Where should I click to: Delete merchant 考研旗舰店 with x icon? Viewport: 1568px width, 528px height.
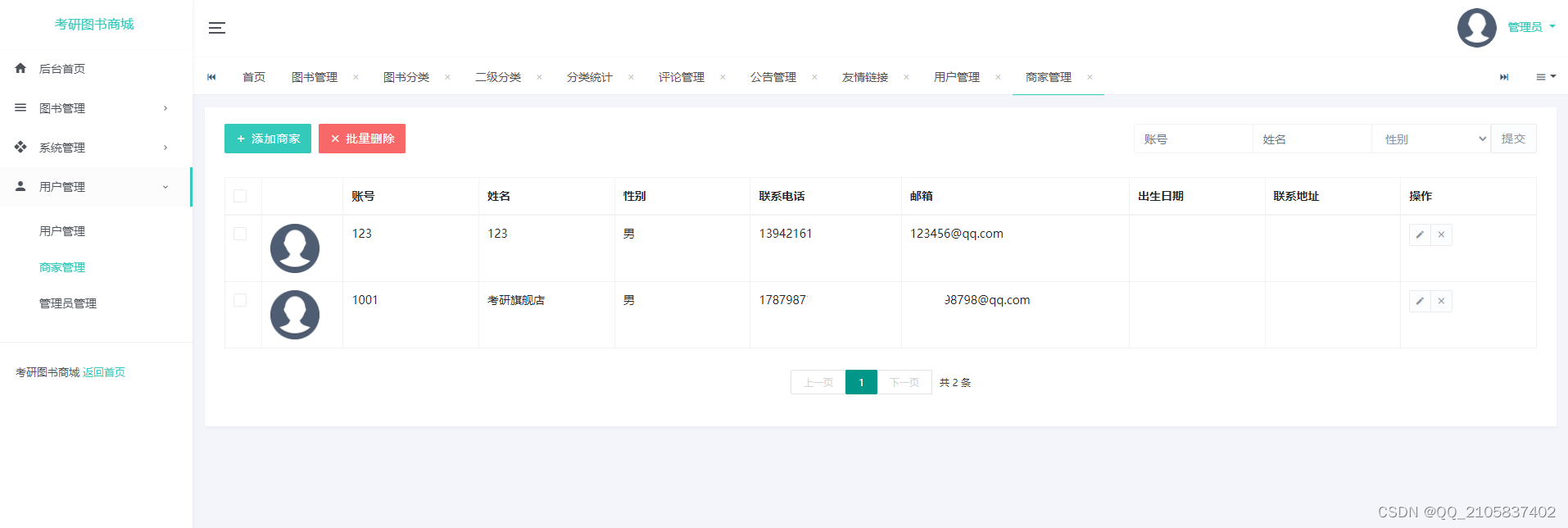pos(1441,301)
